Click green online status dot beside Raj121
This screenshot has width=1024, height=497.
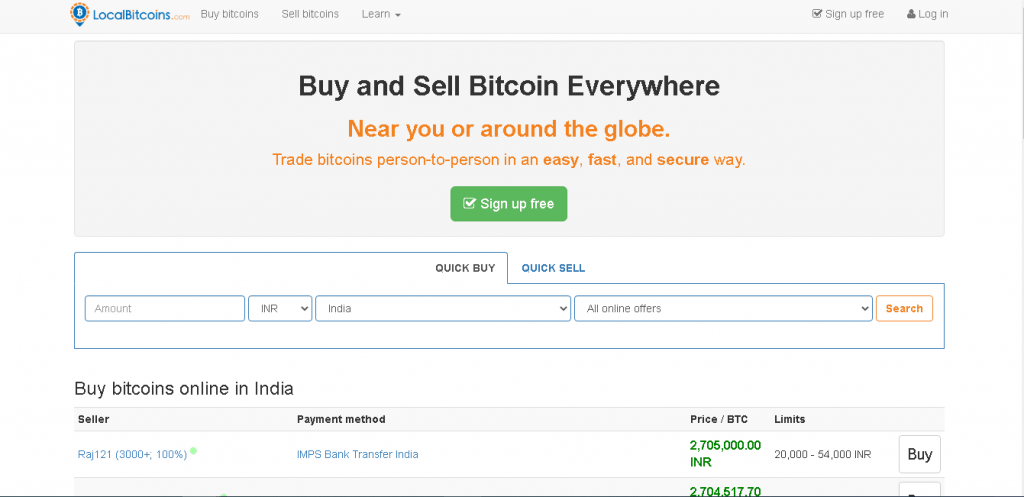pyautogui.click(x=193, y=451)
